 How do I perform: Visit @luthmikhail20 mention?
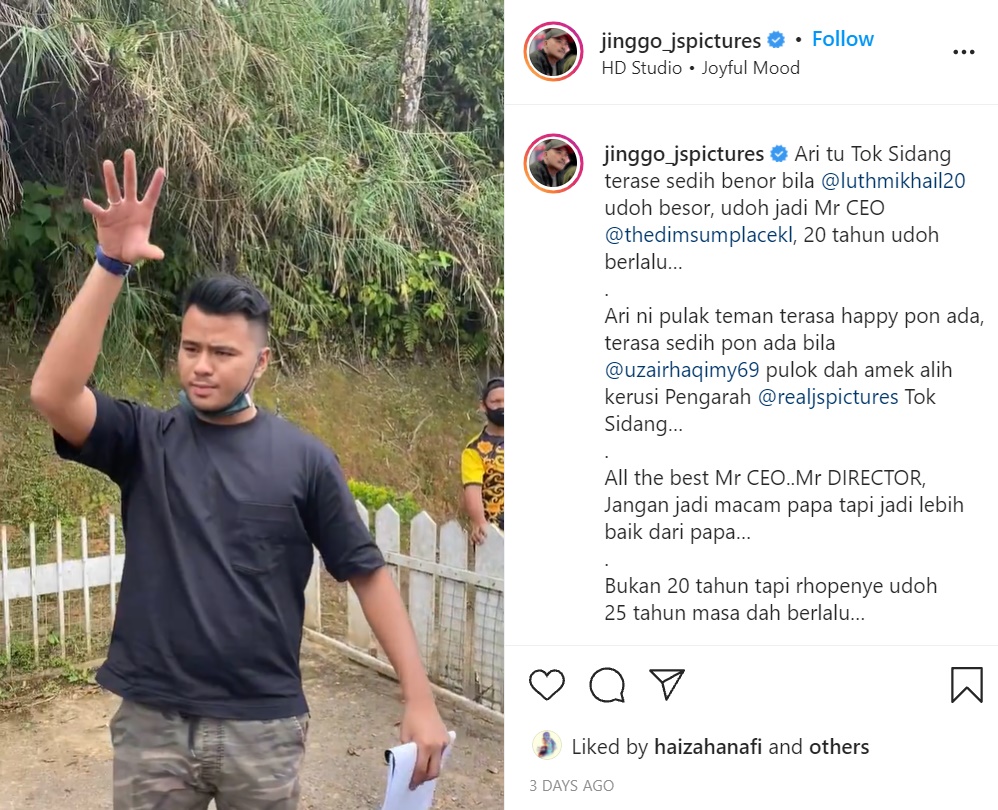[x=893, y=181]
